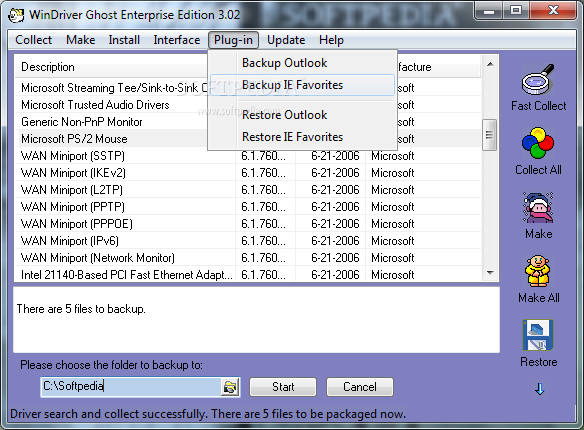Open the Interface menu

(x=177, y=40)
